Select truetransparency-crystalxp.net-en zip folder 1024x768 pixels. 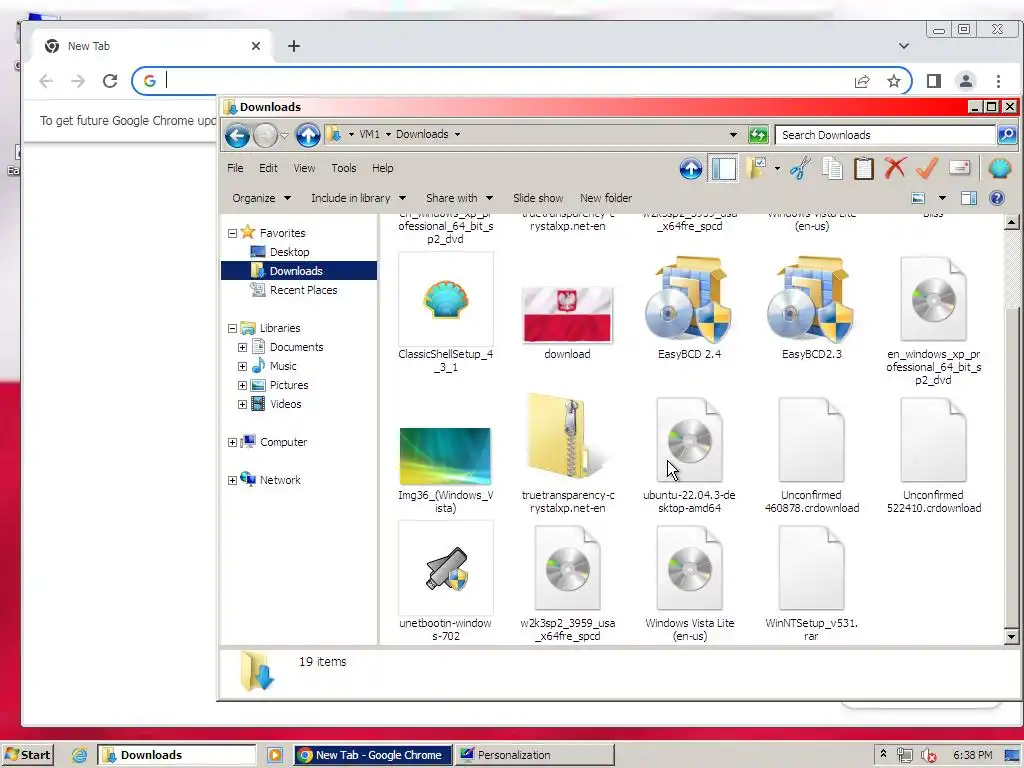[568, 454]
